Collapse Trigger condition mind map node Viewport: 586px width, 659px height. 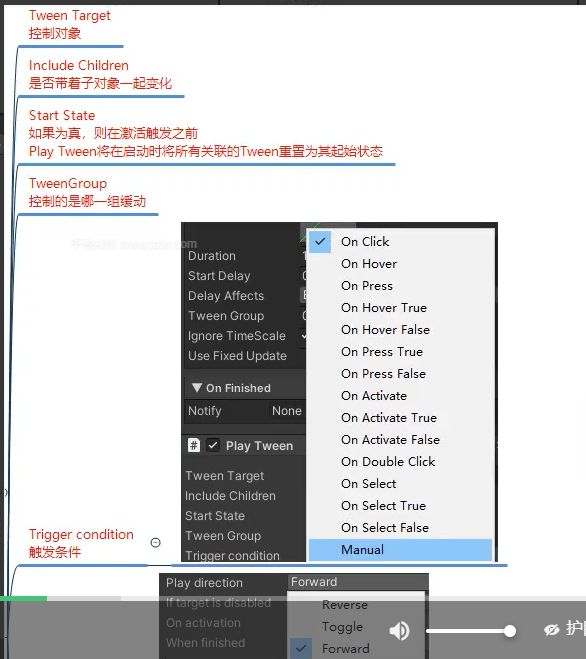[156, 543]
